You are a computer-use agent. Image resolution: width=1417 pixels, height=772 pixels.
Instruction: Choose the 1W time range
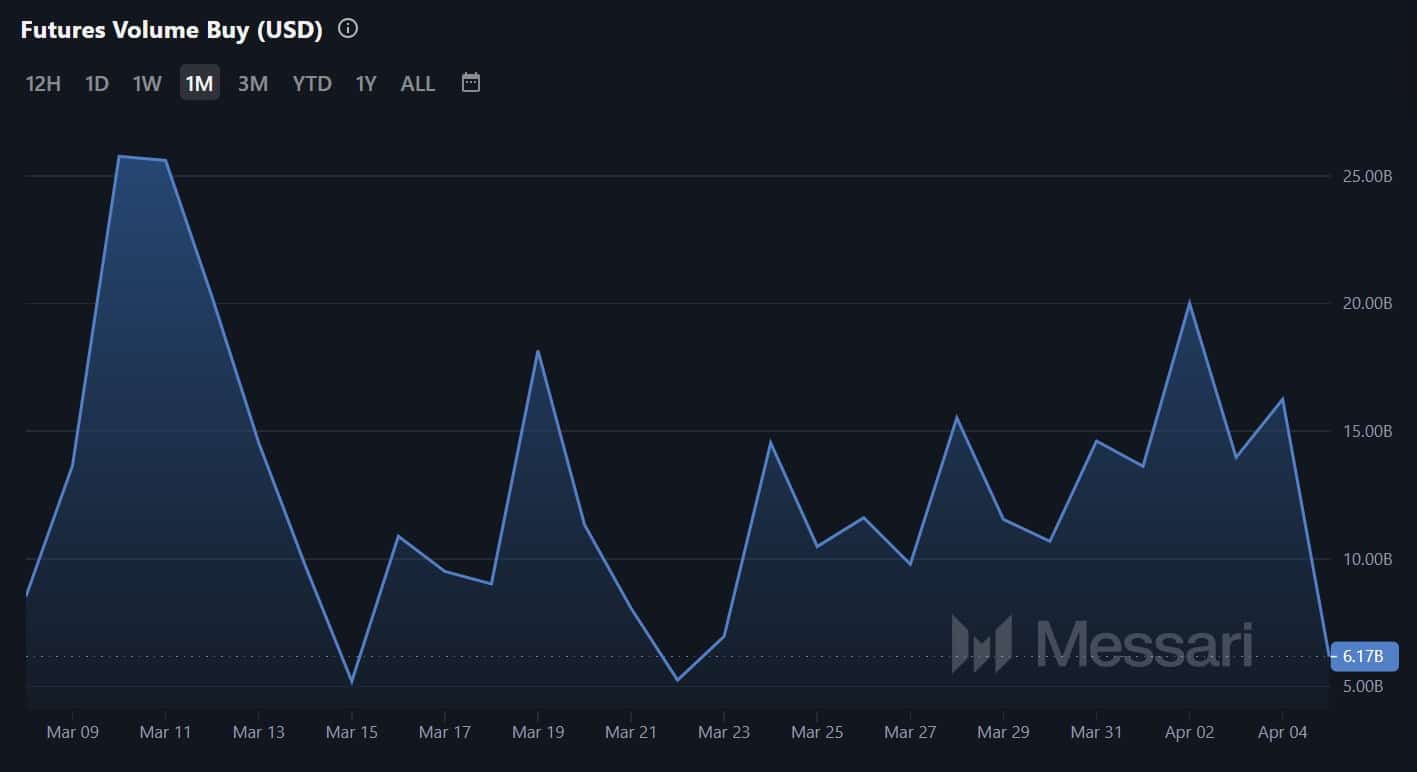click(147, 84)
